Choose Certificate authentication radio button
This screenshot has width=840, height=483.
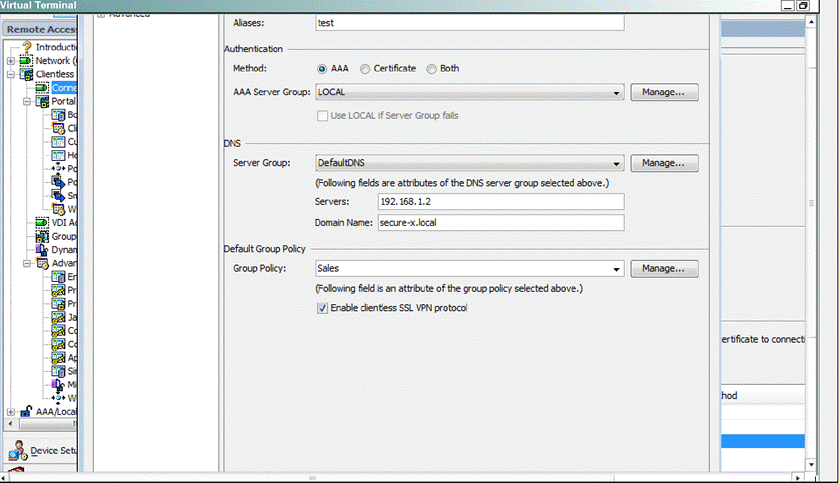click(x=365, y=69)
